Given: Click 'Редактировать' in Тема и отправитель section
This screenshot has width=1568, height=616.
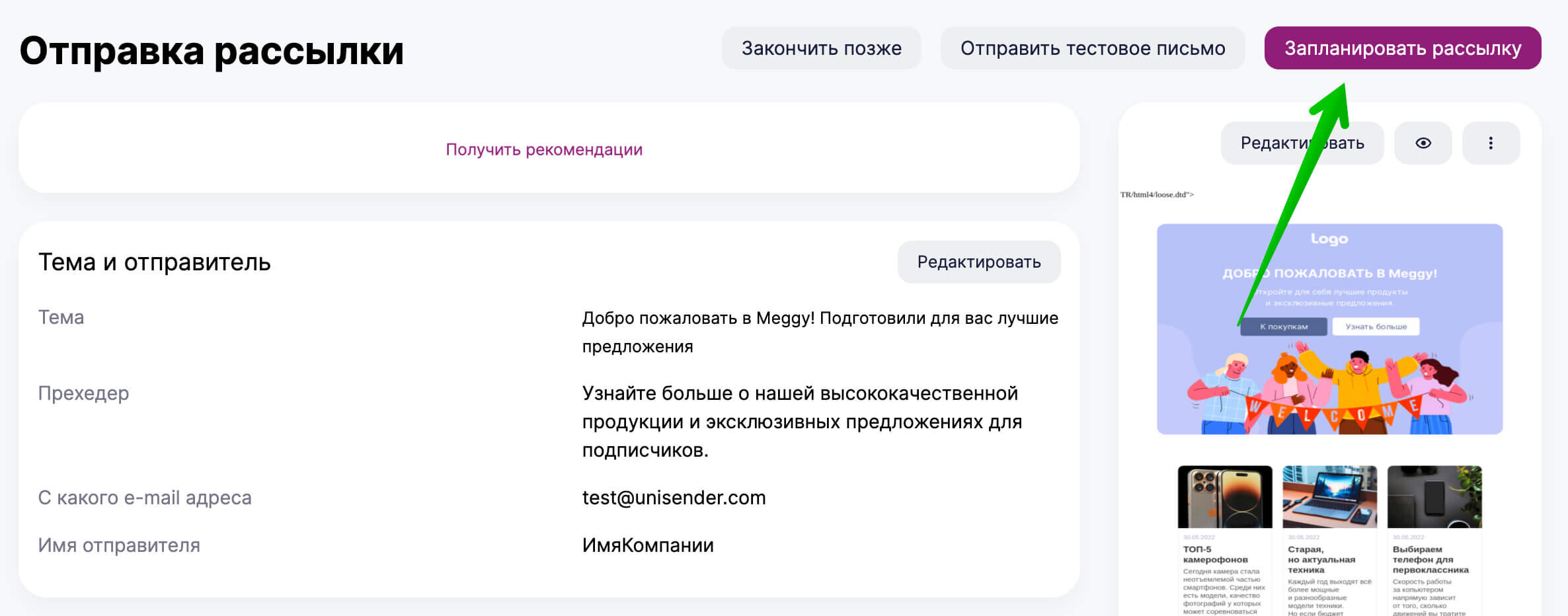Looking at the screenshot, I should point(979,262).
